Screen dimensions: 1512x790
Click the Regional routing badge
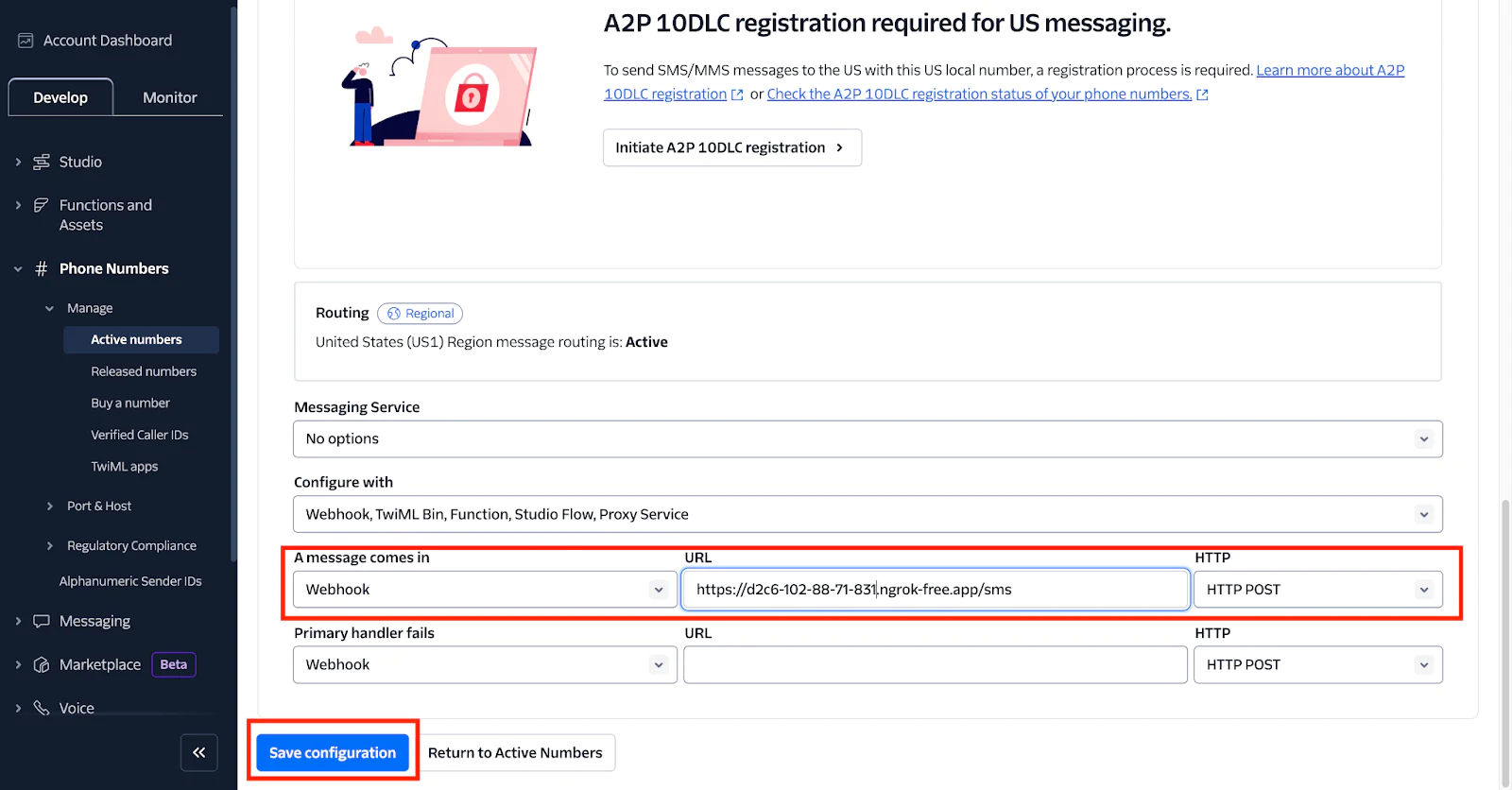(420, 314)
